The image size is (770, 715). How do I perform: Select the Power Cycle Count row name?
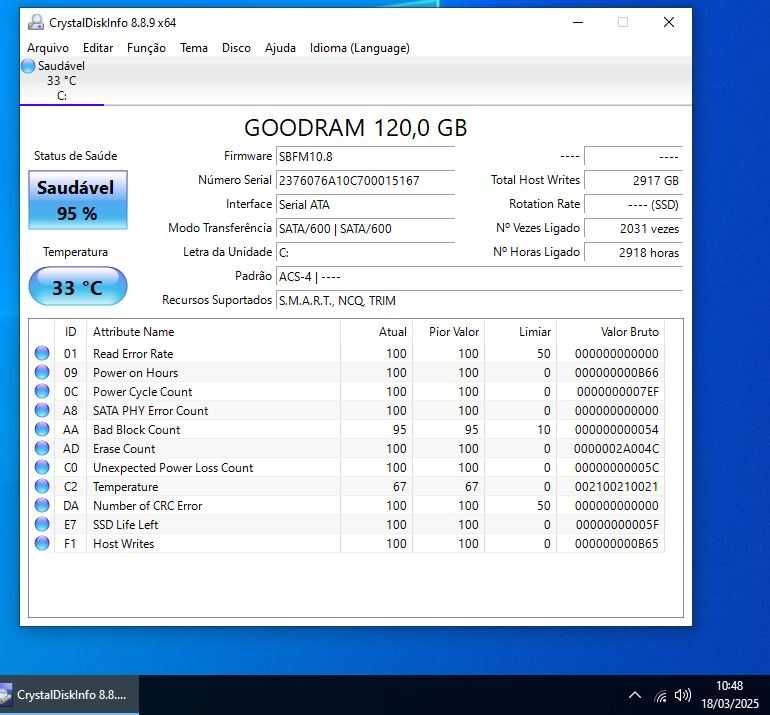142,392
